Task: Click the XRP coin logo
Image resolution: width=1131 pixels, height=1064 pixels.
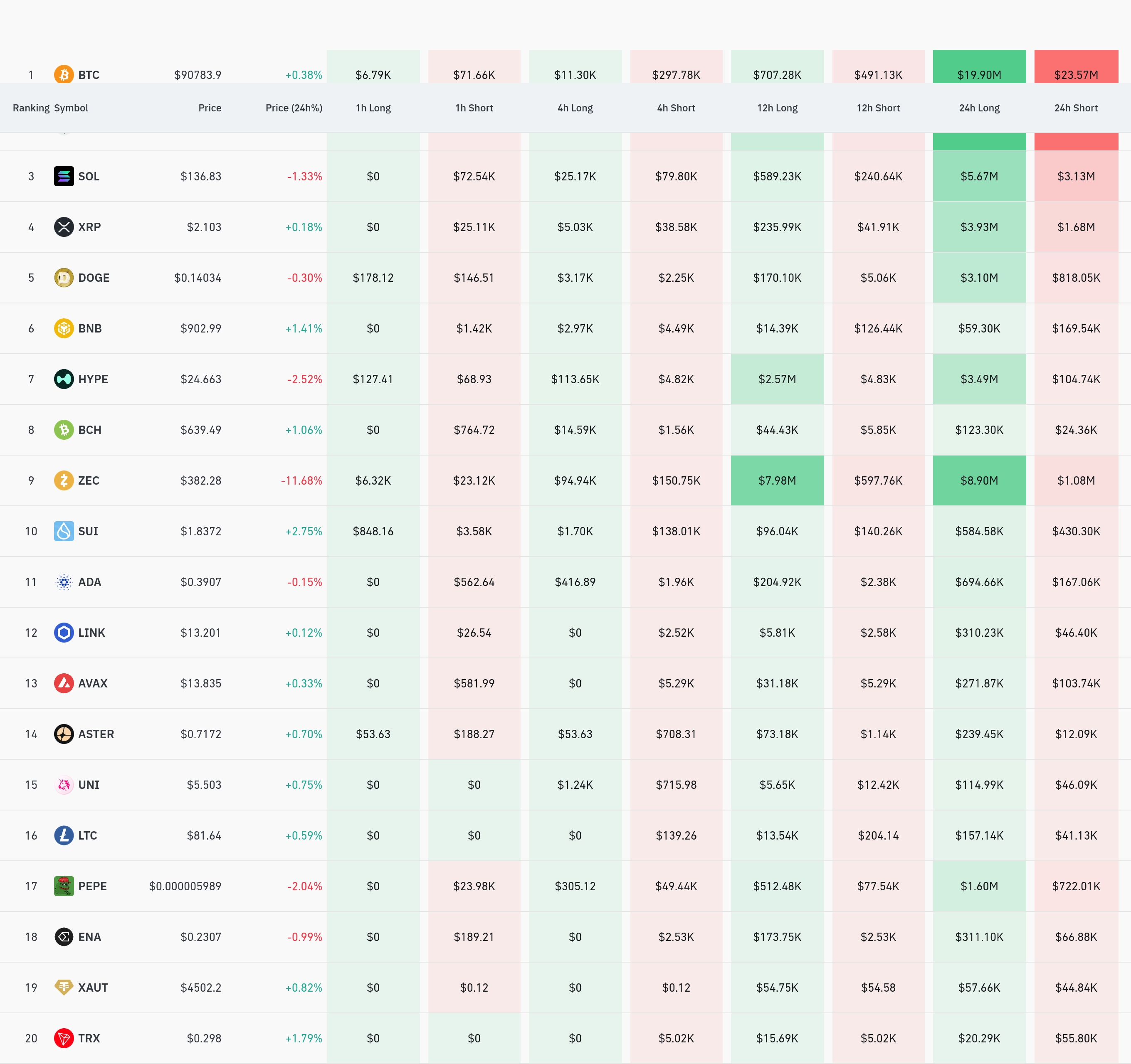Action: coord(64,227)
